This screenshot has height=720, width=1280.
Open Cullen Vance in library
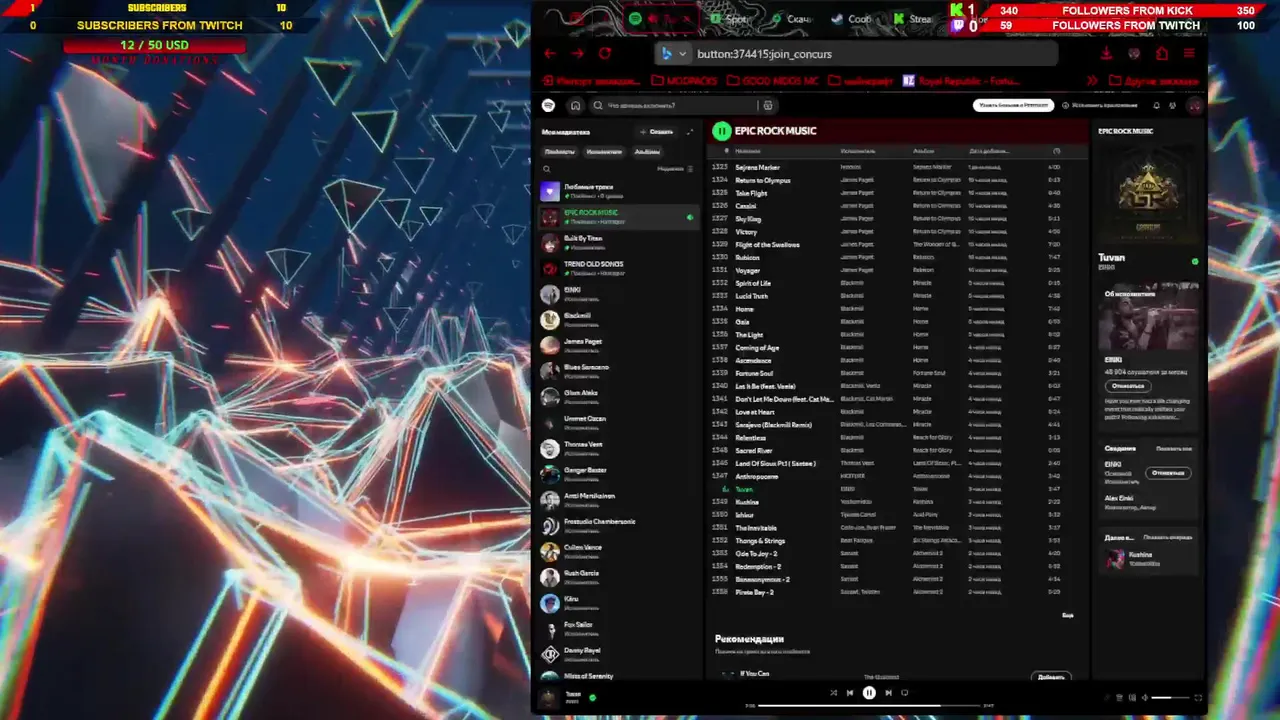(618, 552)
